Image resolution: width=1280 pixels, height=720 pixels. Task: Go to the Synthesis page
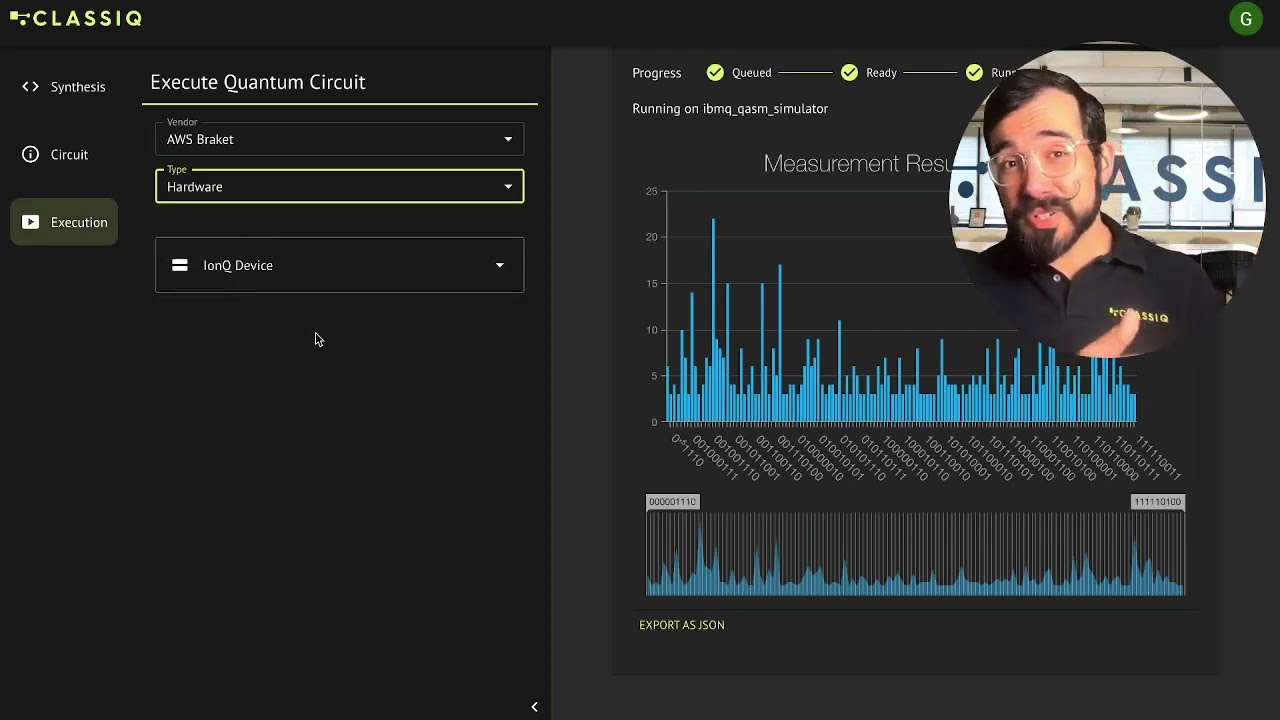(x=64, y=87)
